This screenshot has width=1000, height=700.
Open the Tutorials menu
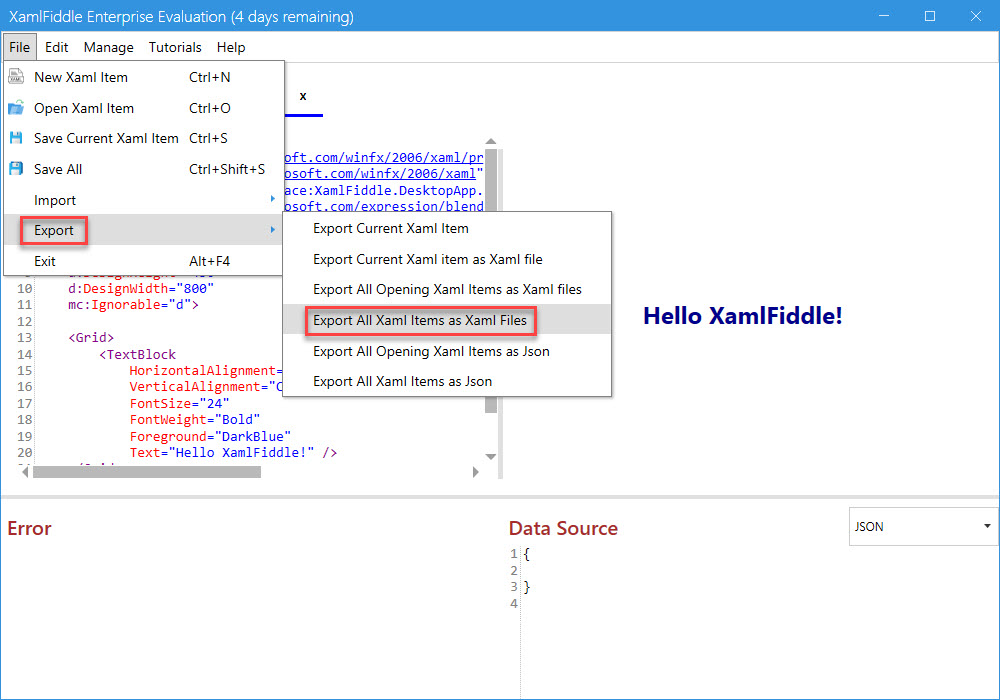click(175, 47)
